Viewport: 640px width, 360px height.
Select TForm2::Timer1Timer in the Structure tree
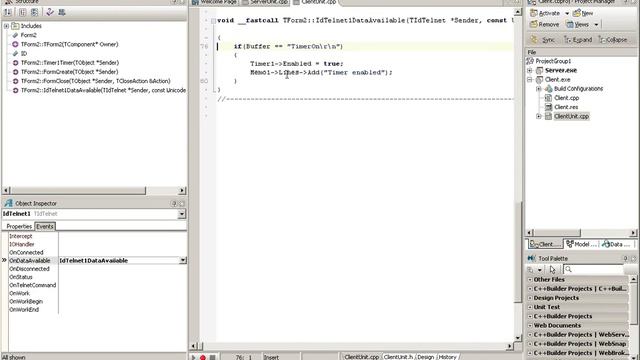pos(70,62)
